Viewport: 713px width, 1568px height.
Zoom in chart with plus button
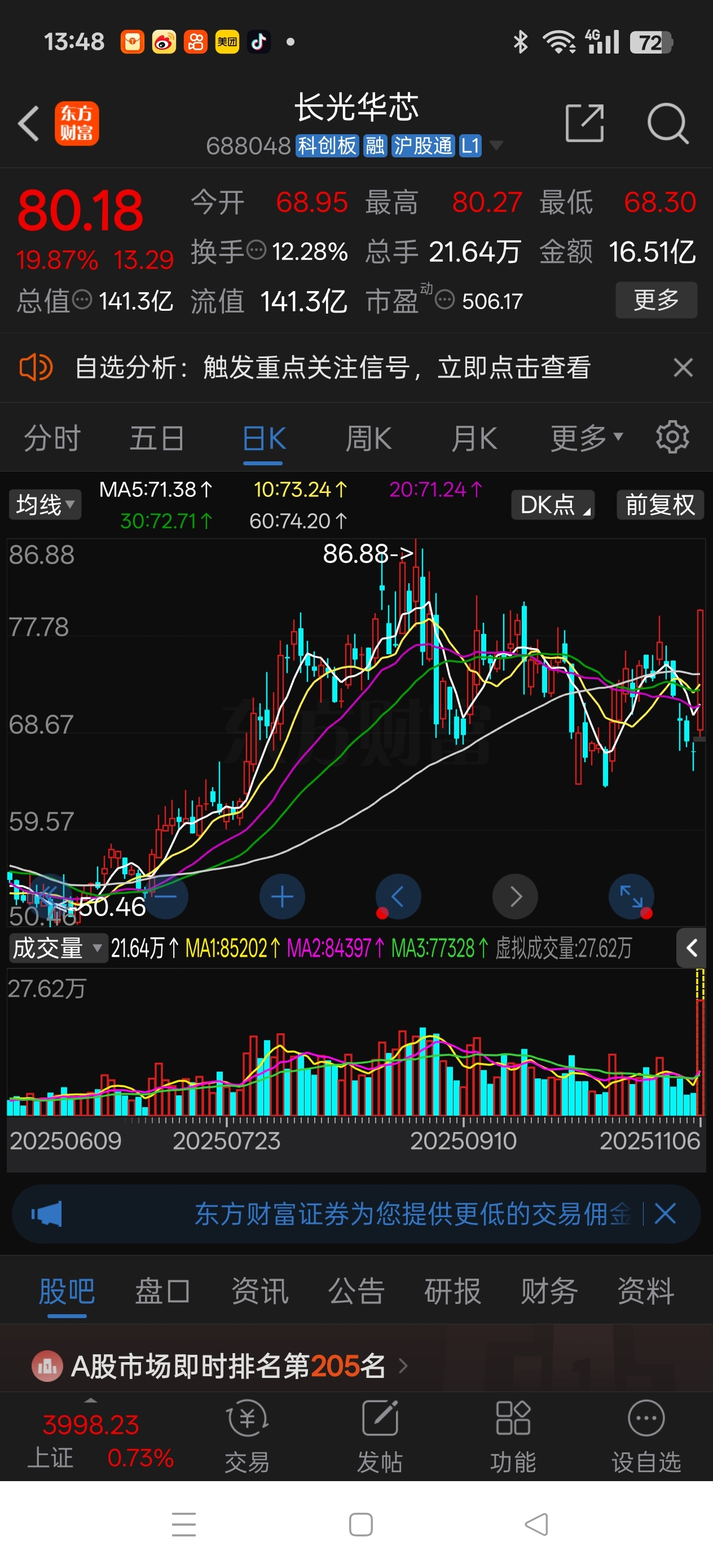pyautogui.click(x=282, y=897)
